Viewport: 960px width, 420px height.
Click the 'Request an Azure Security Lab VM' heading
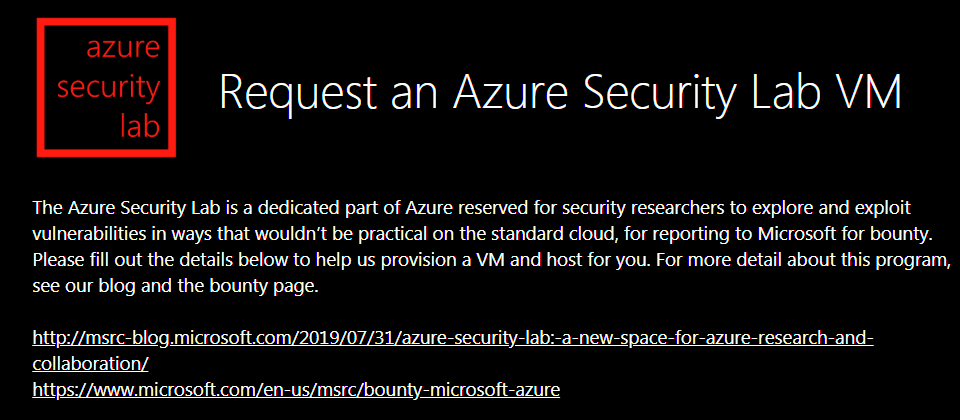click(x=560, y=91)
